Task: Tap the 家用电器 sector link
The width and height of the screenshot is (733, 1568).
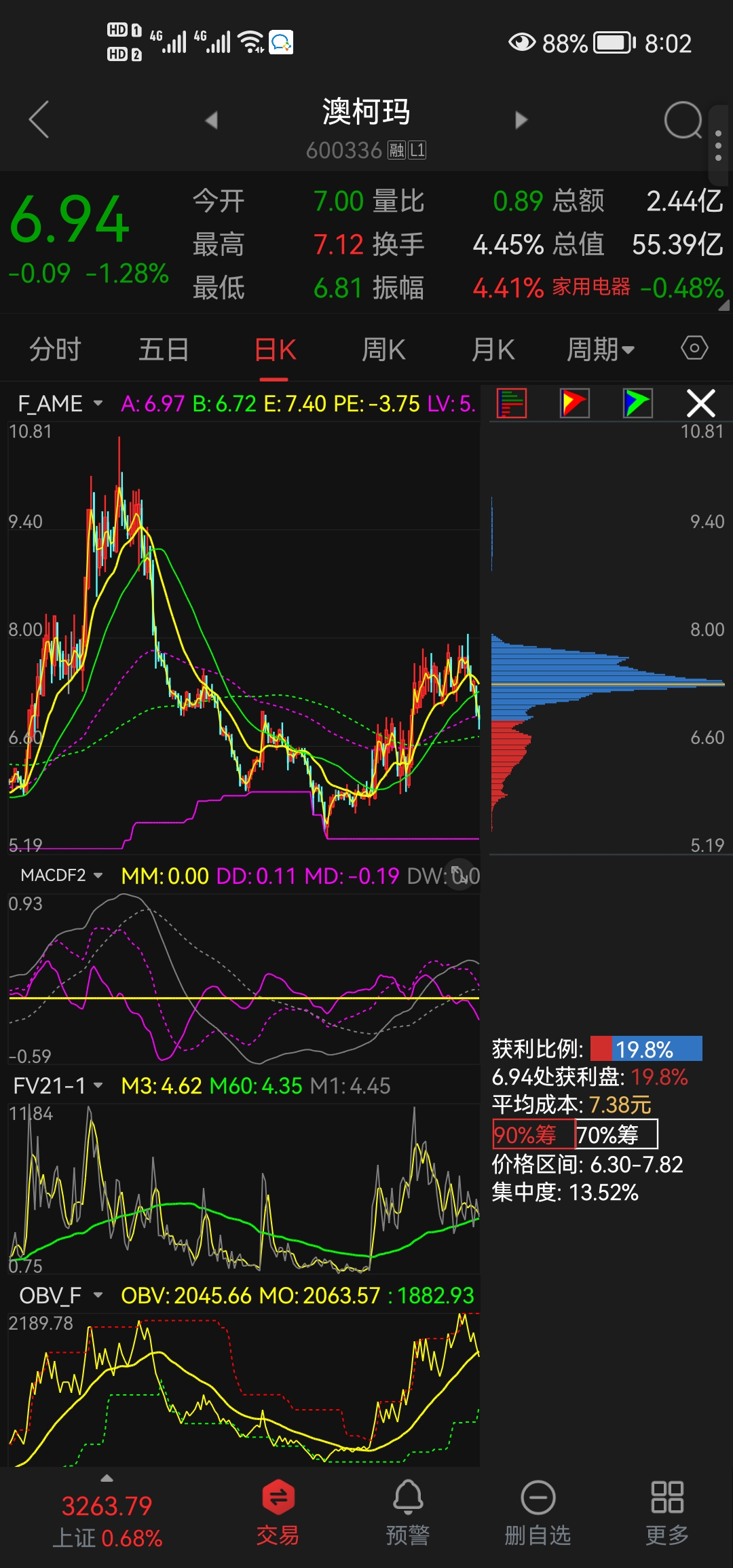Action: 591,287
